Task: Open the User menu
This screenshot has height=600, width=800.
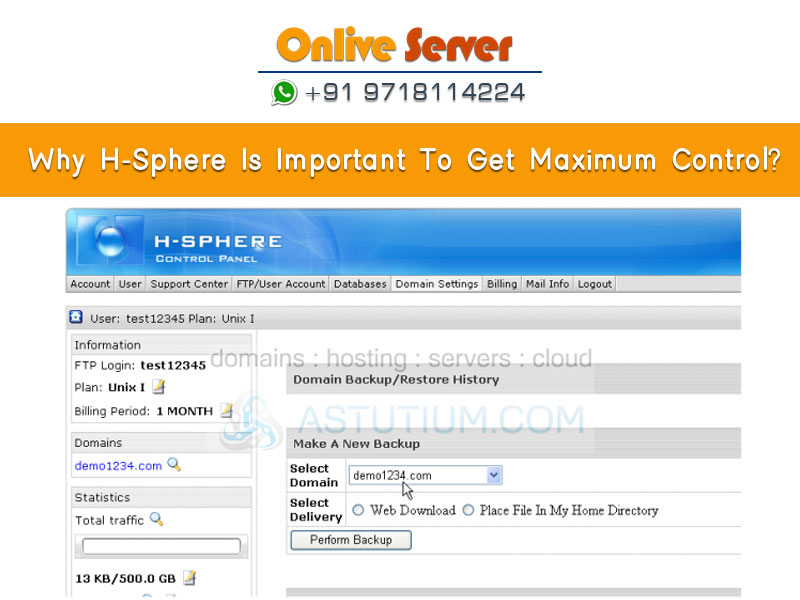Action: click(130, 284)
